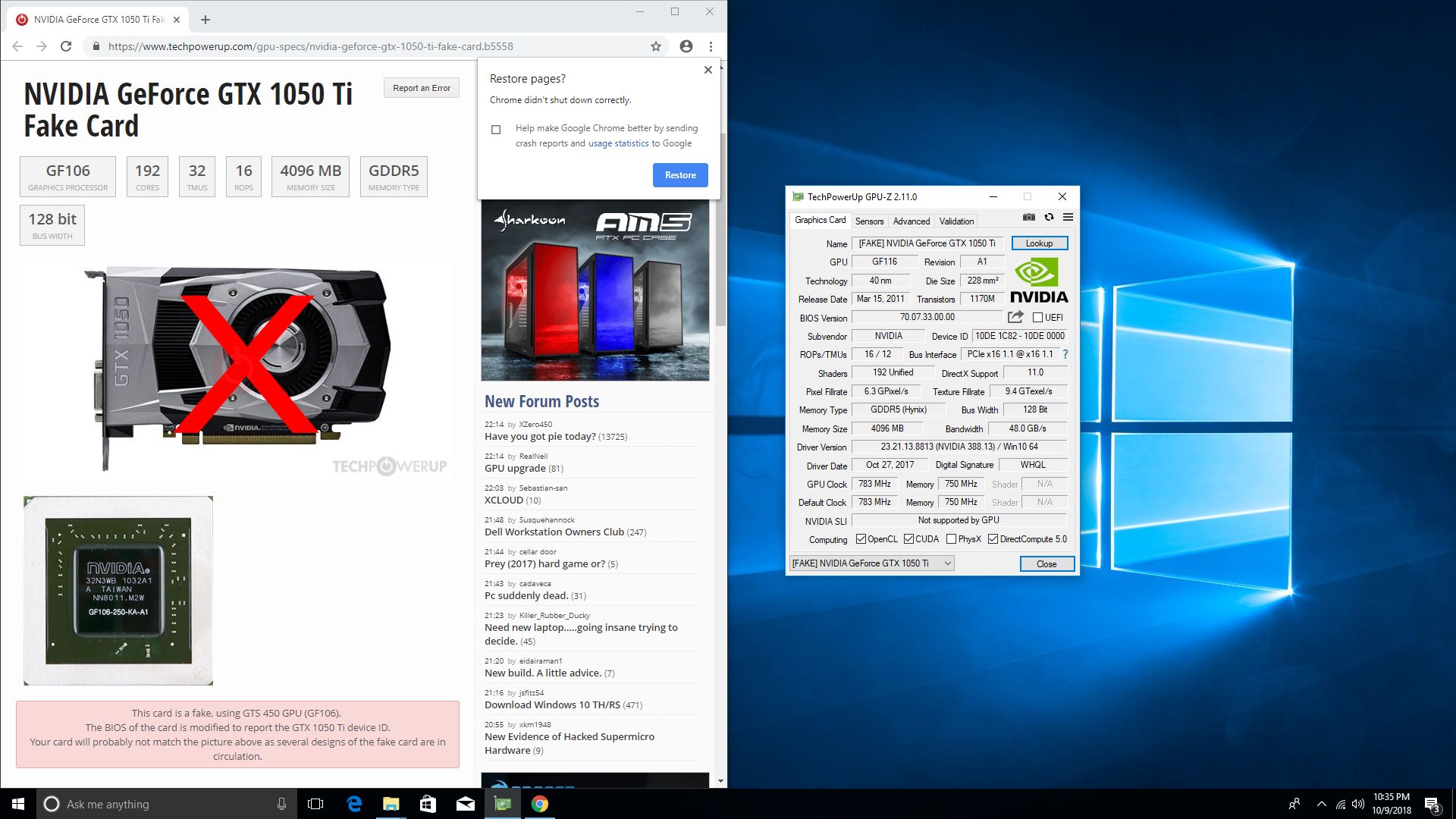This screenshot has height=819, width=1456.
Task: Open the Chrome profile avatar
Action: [x=686, y=46]
